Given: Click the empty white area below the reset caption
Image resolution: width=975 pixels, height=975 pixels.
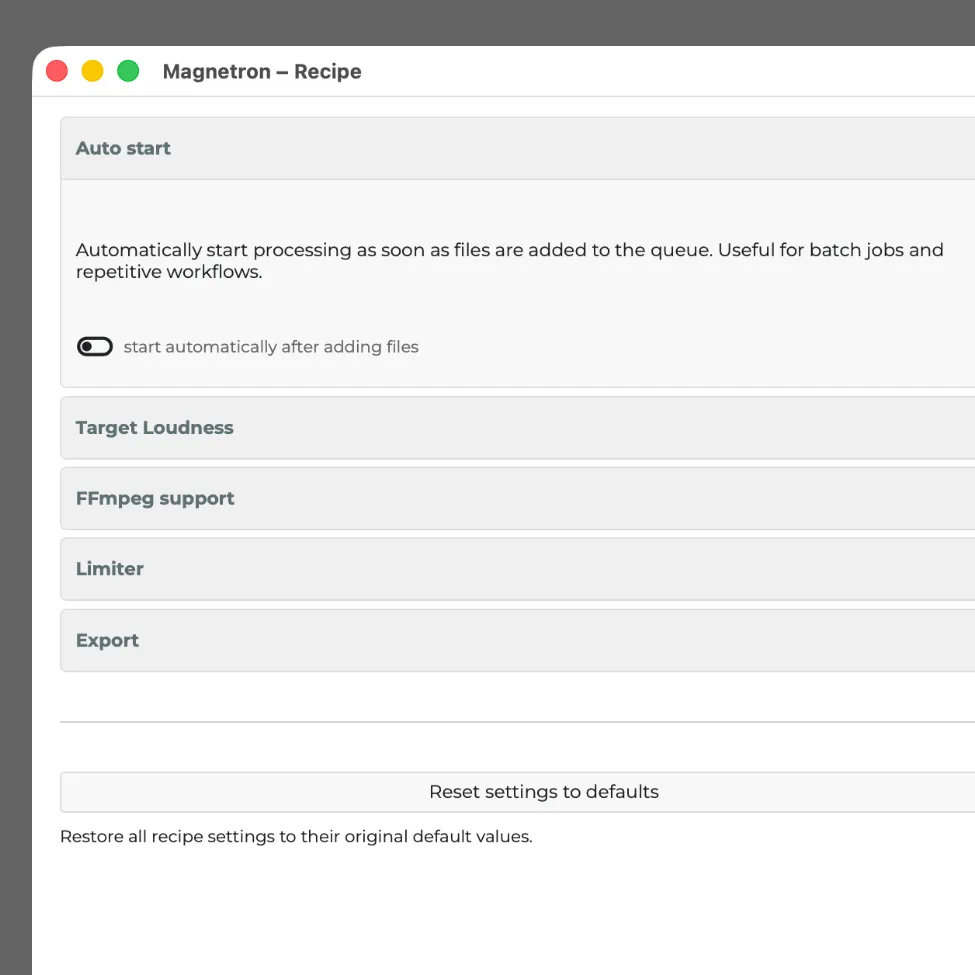Looking at the screenshot, I should 500,910.
